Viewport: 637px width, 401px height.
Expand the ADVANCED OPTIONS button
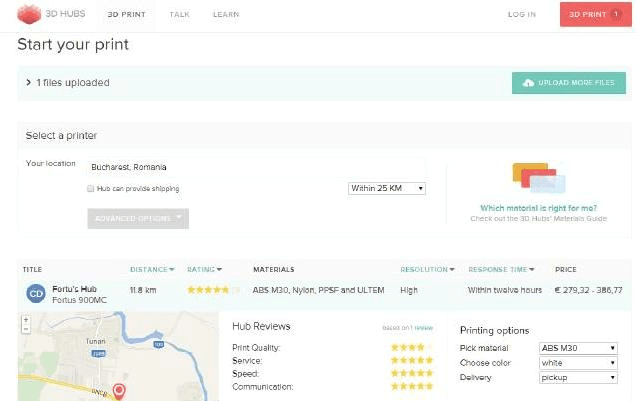click(x=138, y=219)
